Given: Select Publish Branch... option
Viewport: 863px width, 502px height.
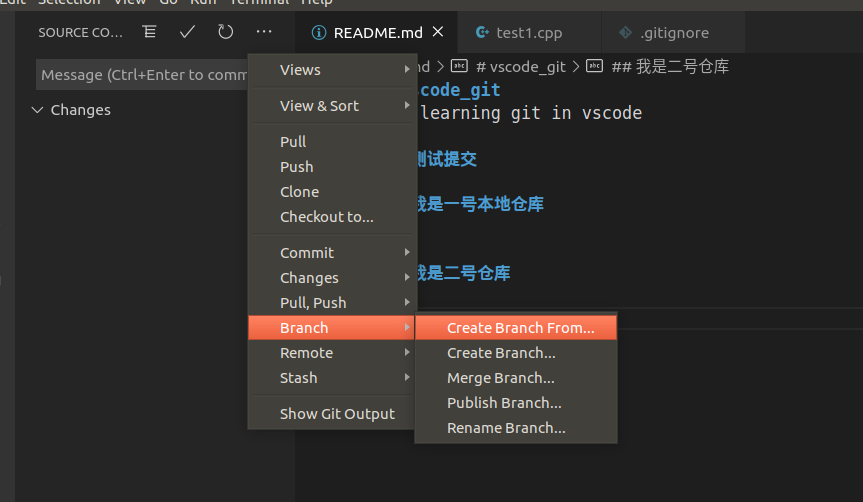Looking at the screenshot, I should [516, 403].
